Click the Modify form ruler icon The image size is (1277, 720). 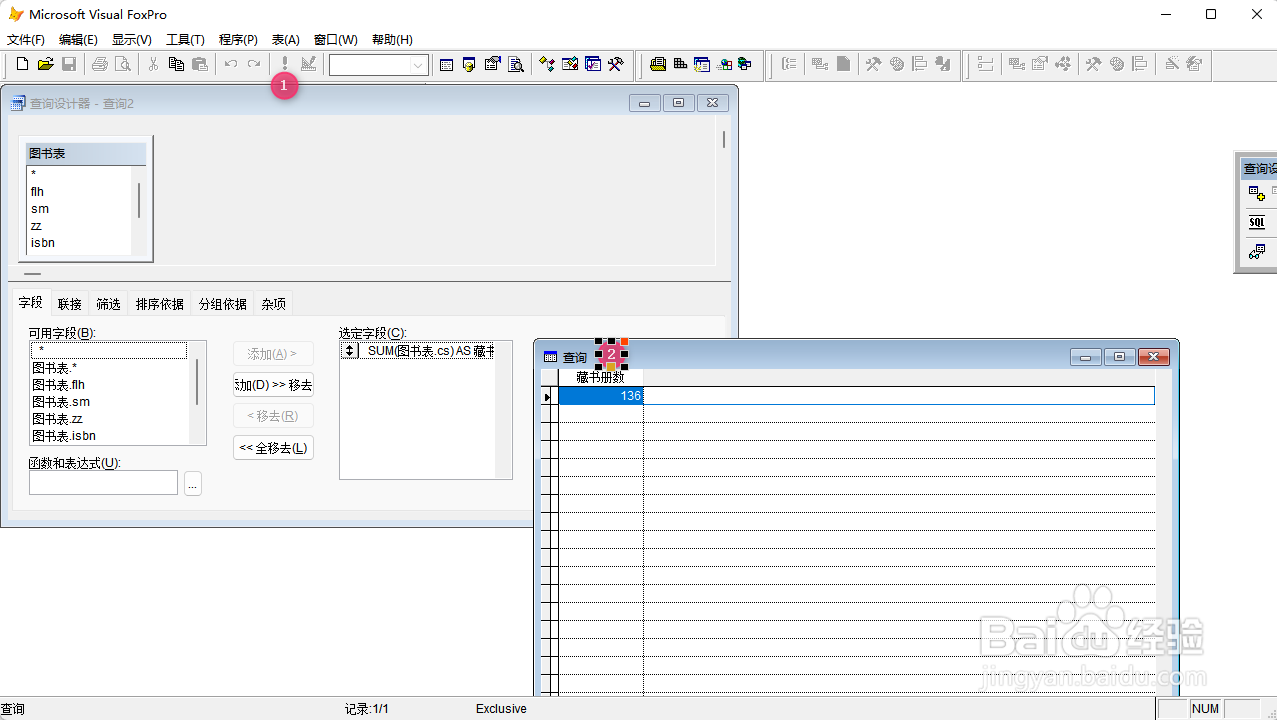click(307, 64)
